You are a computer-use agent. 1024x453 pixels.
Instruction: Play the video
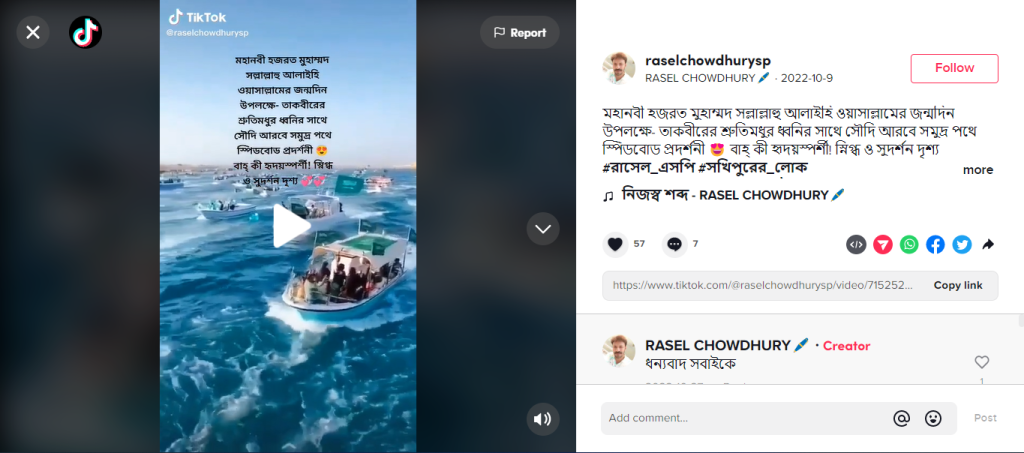(291, 226)
